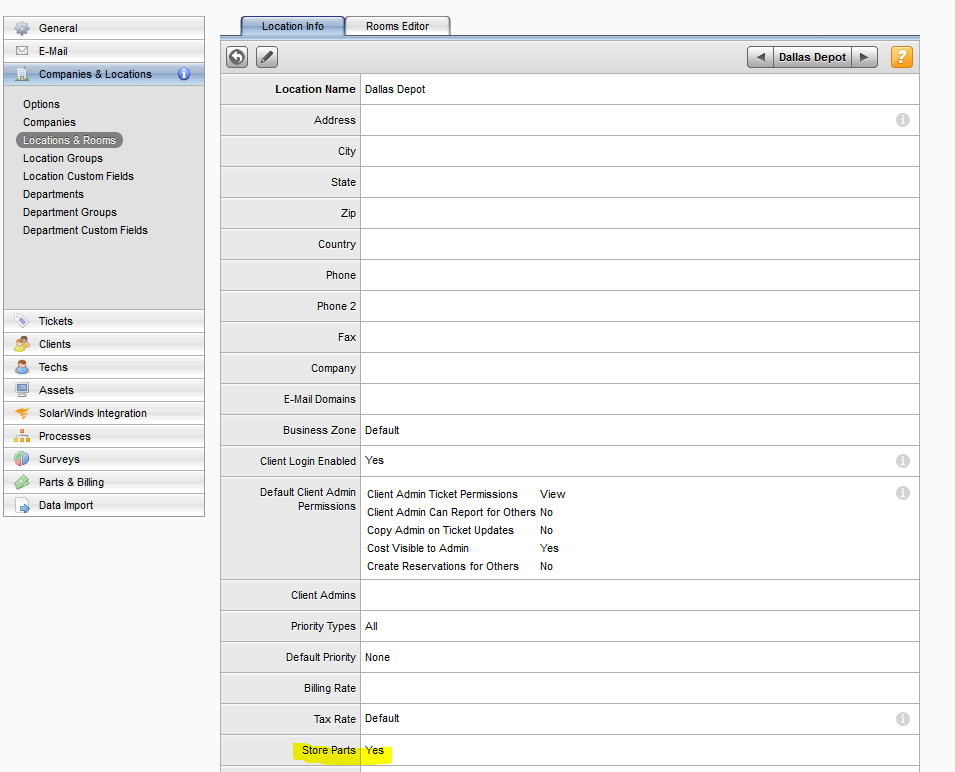Screen dimensions: 955x772
Task: Click the back/undo arrow toolbar button
Action: click(237, 57)
